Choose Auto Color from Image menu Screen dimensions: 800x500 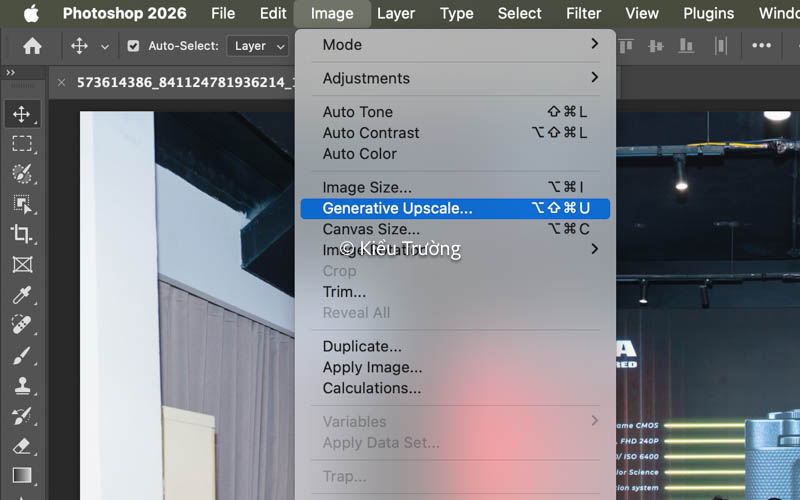tap(455, 154)
